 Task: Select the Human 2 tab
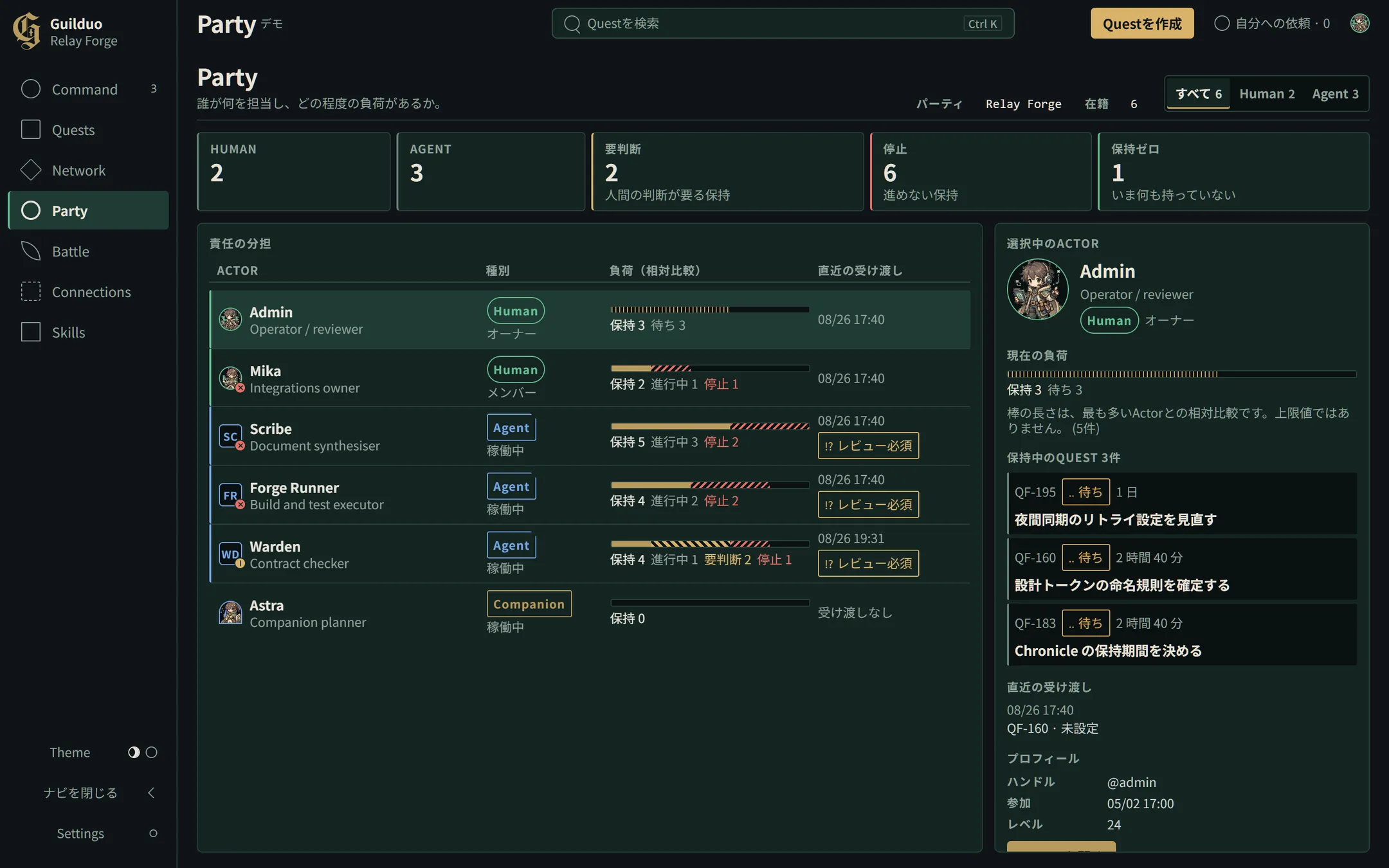pyautogui.click(x=1267, y=94)
